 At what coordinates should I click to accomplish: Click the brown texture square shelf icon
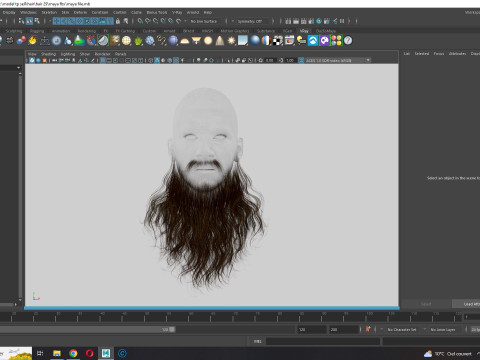[x=115, y=41]
